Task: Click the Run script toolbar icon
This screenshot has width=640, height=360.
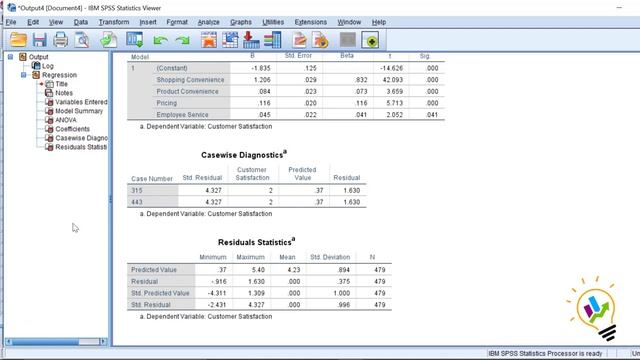Action: (x=320, y=40)
